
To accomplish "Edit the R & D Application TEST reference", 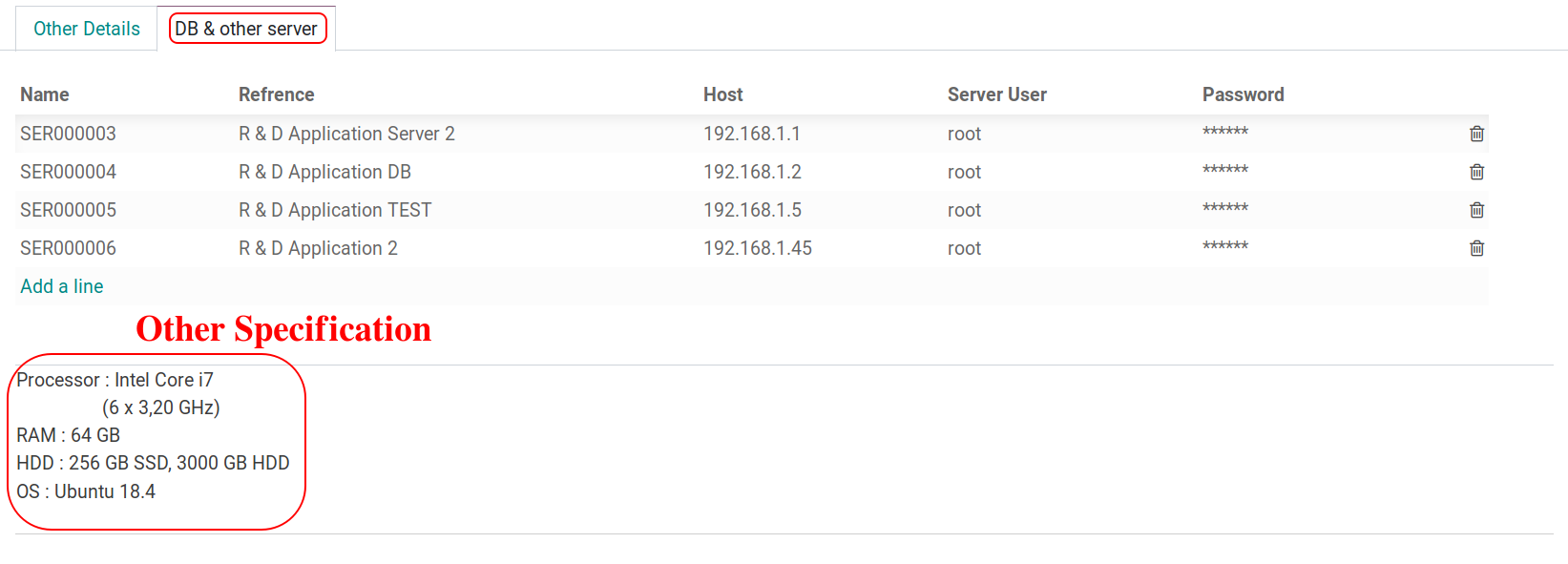I will (x=335, y=210).
